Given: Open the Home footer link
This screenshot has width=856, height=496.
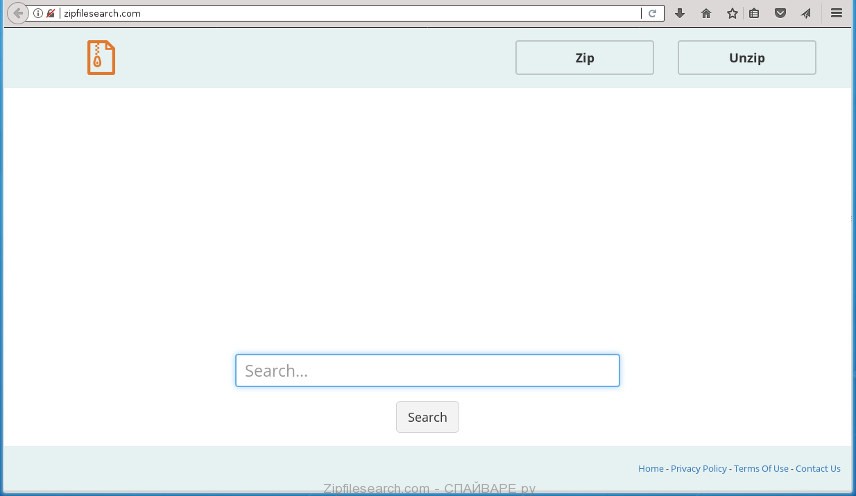Looking at the screenshot, I should (x=650, y=468).
